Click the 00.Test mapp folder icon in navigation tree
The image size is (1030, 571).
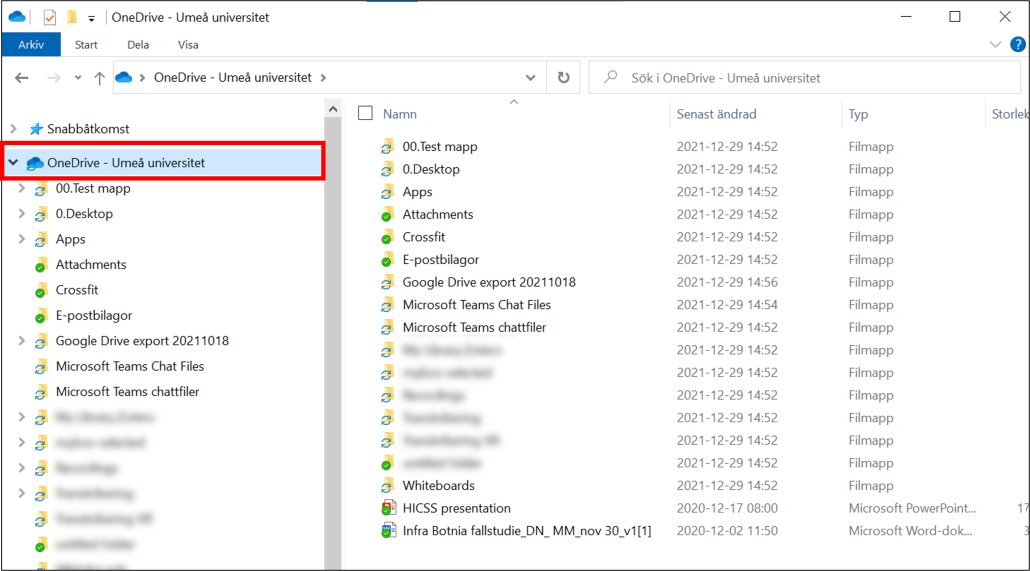point(41,189)
